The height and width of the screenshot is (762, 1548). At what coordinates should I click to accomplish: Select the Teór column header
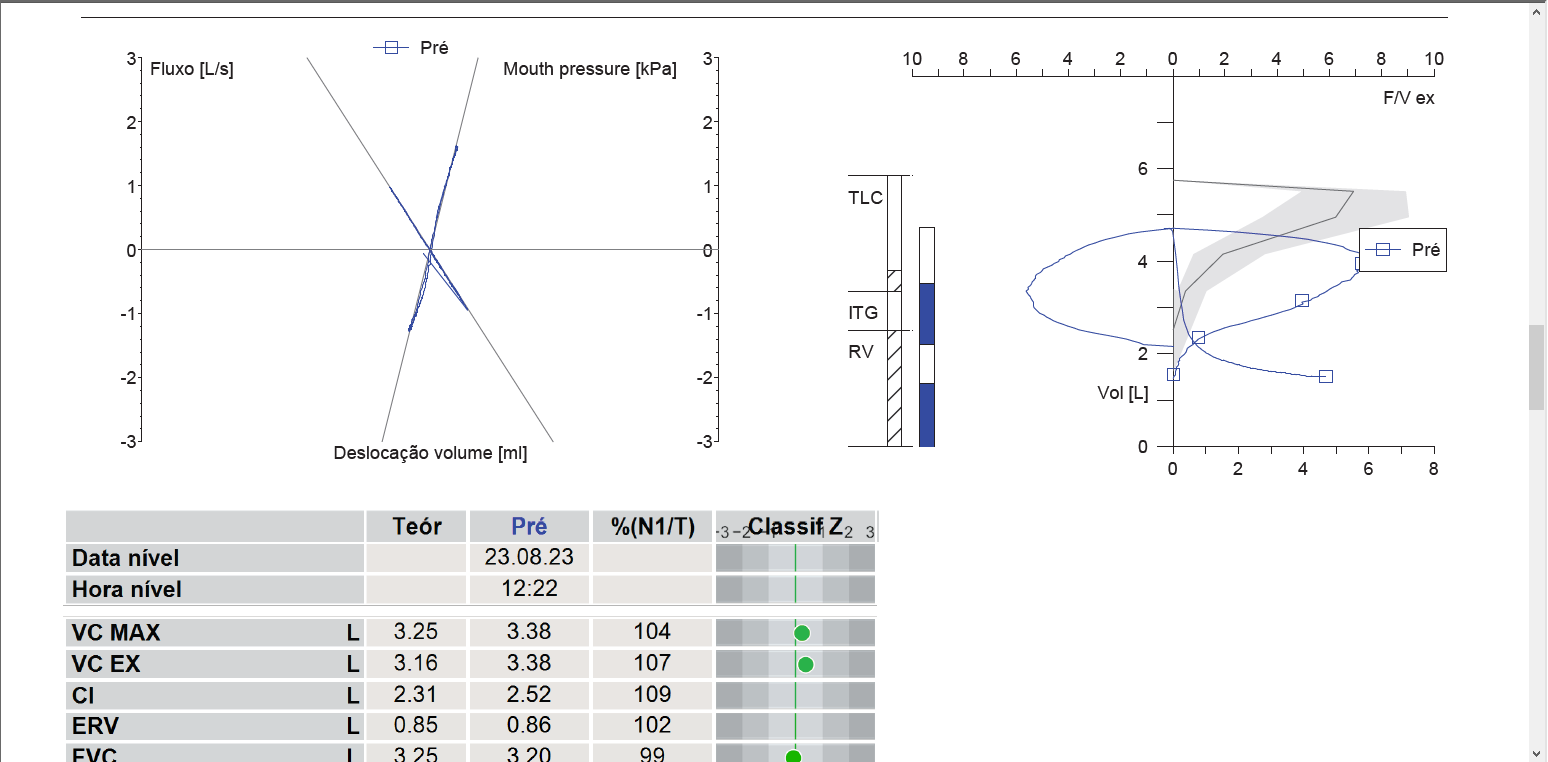pos(417,526)
